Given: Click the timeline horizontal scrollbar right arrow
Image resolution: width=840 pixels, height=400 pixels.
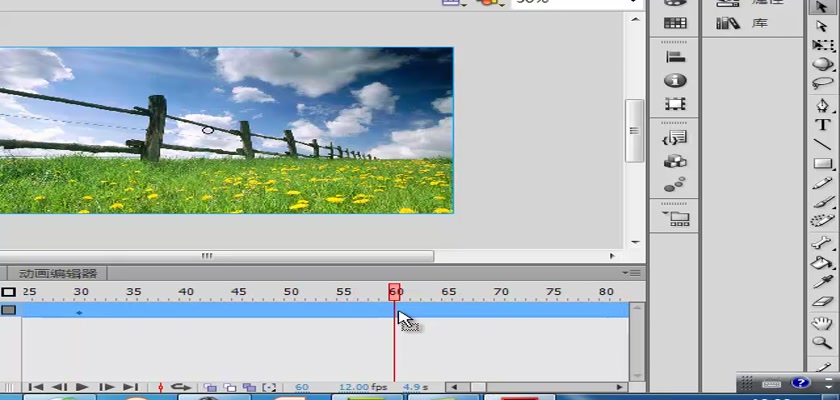Looking at the screenshot, I should point(620,387).
